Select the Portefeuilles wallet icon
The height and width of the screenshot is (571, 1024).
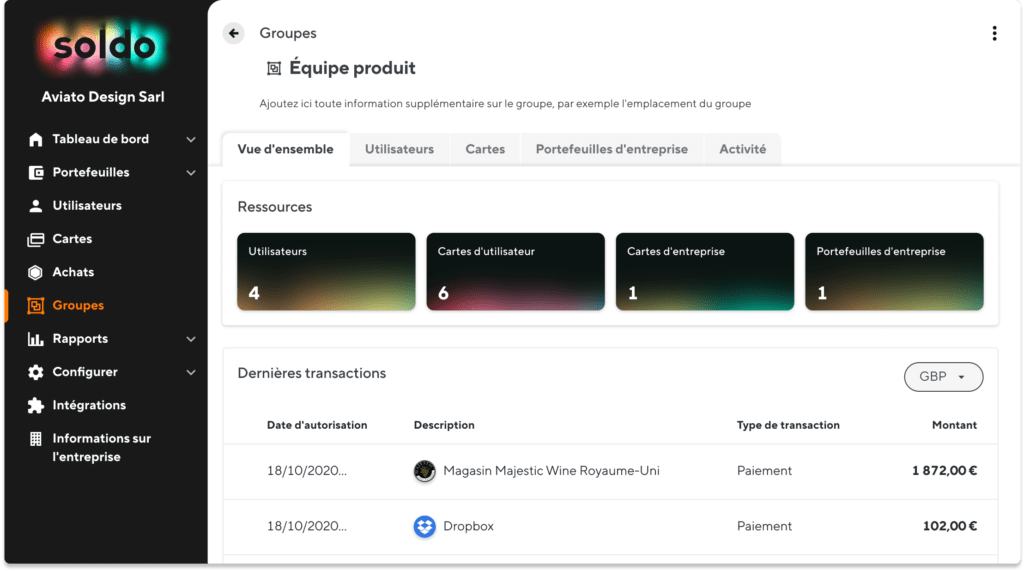click(36, 172)
